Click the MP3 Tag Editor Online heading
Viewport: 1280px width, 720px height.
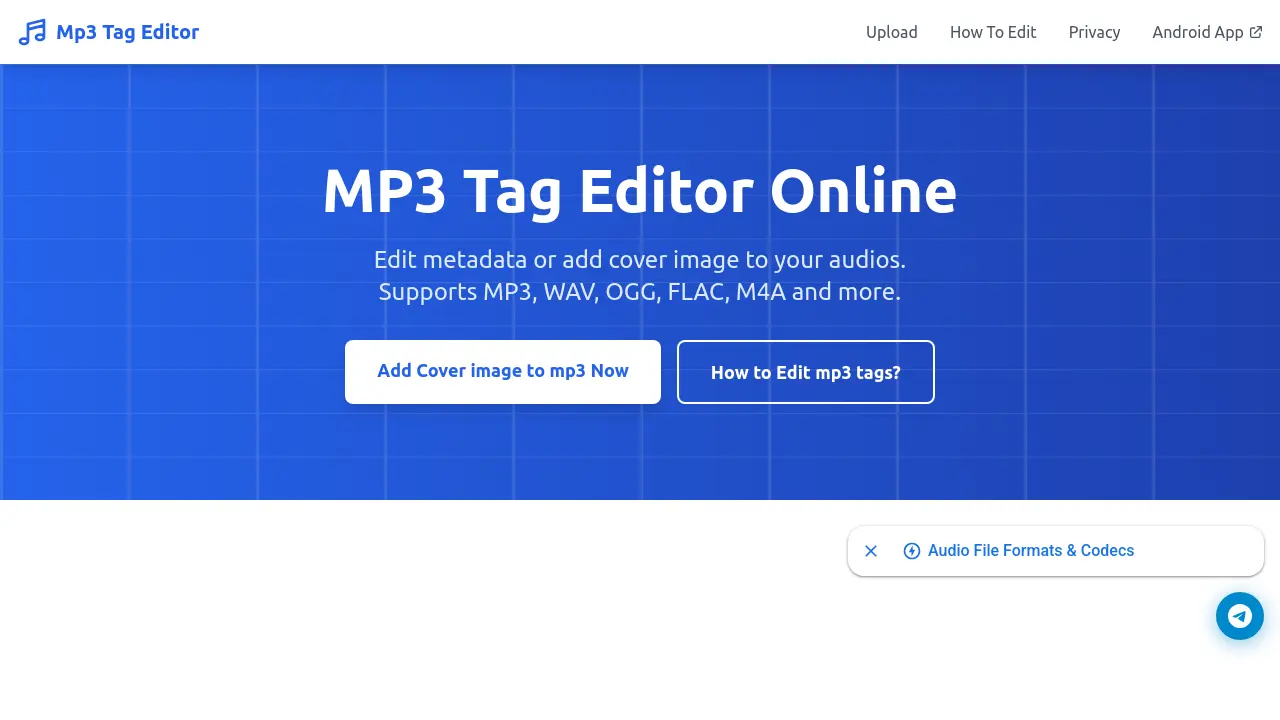point(640,190)
